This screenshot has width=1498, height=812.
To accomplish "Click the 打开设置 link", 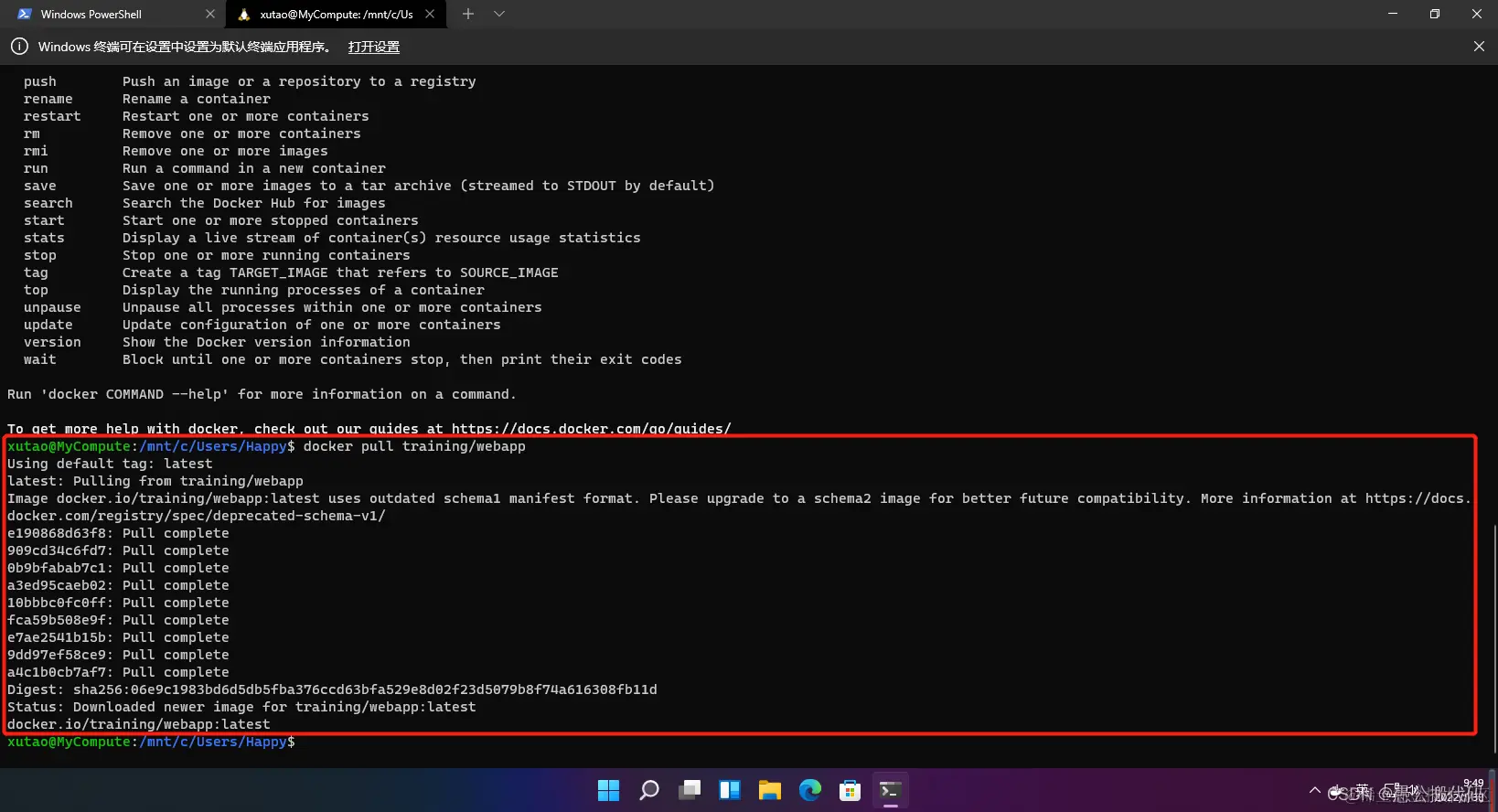I will 373,47.
